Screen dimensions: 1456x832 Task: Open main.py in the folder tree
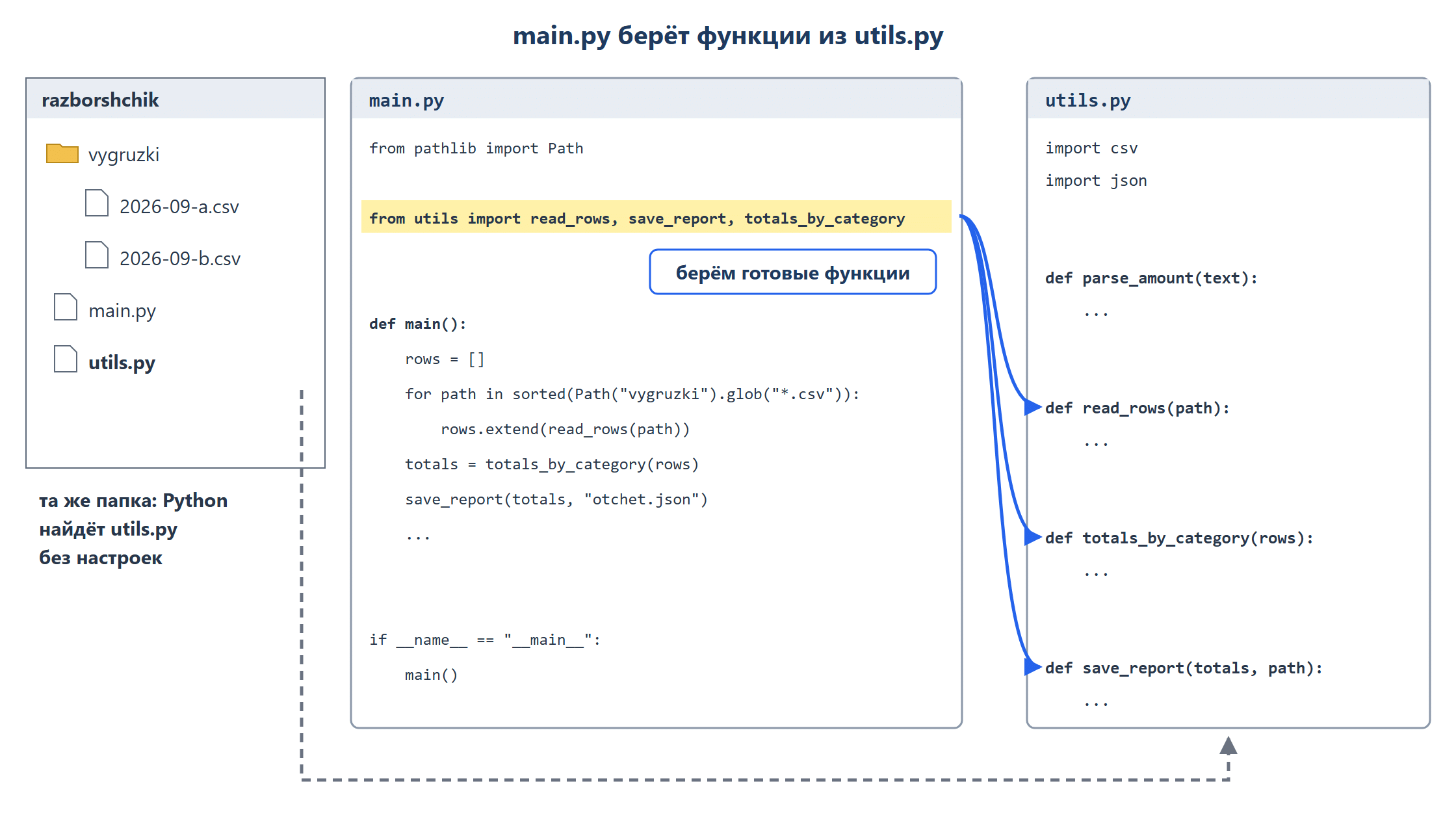coord(122,311)
